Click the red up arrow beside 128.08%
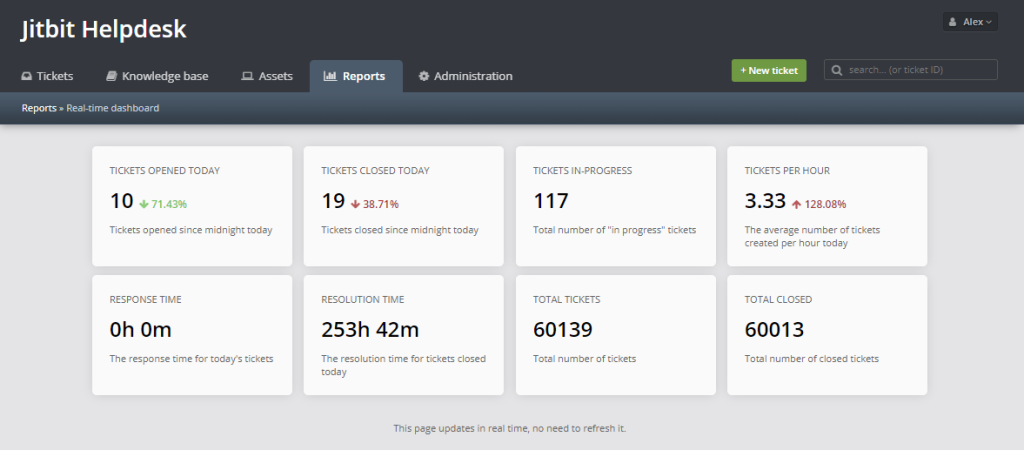This screenshot has height=450, width=1024. (x=796, y=204)
